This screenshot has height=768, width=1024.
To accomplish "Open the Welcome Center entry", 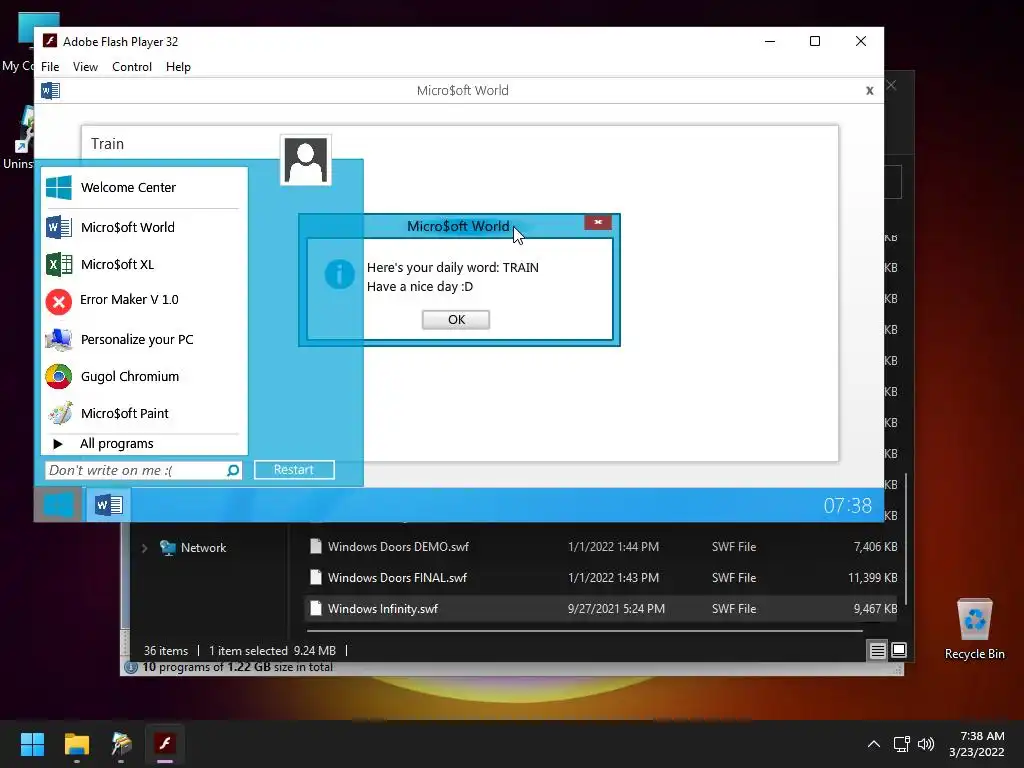I will 144,187.
